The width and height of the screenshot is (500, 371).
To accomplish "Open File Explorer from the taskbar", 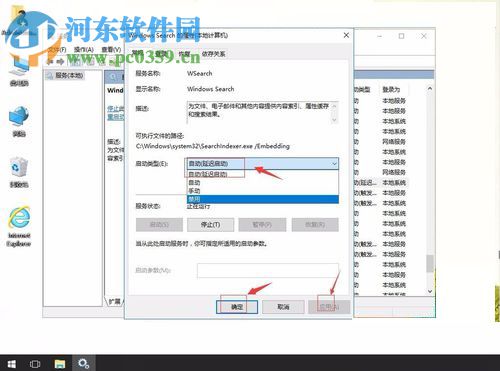I will (60, 364).
